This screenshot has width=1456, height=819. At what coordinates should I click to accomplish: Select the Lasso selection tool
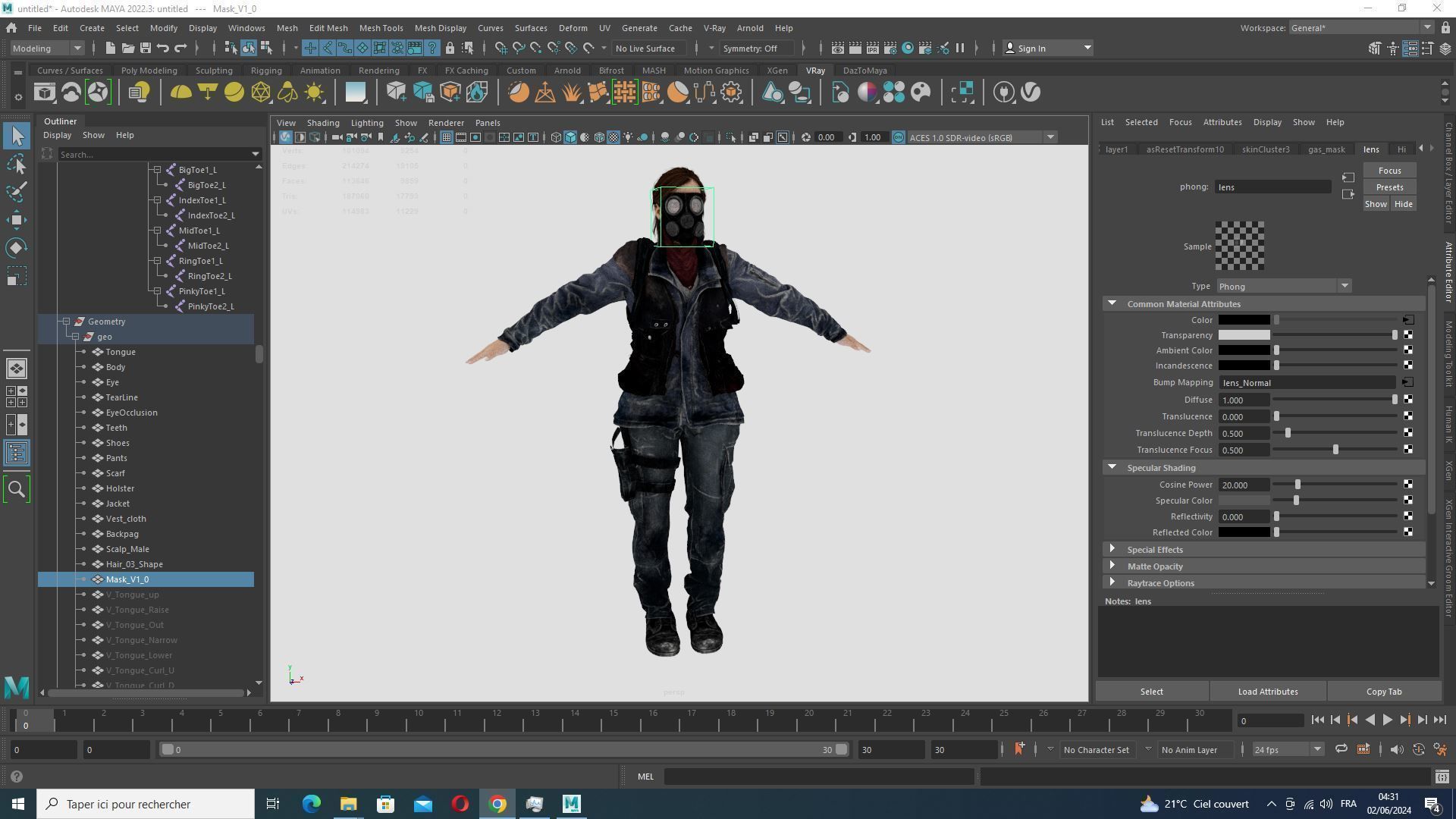tap(17, 165)
